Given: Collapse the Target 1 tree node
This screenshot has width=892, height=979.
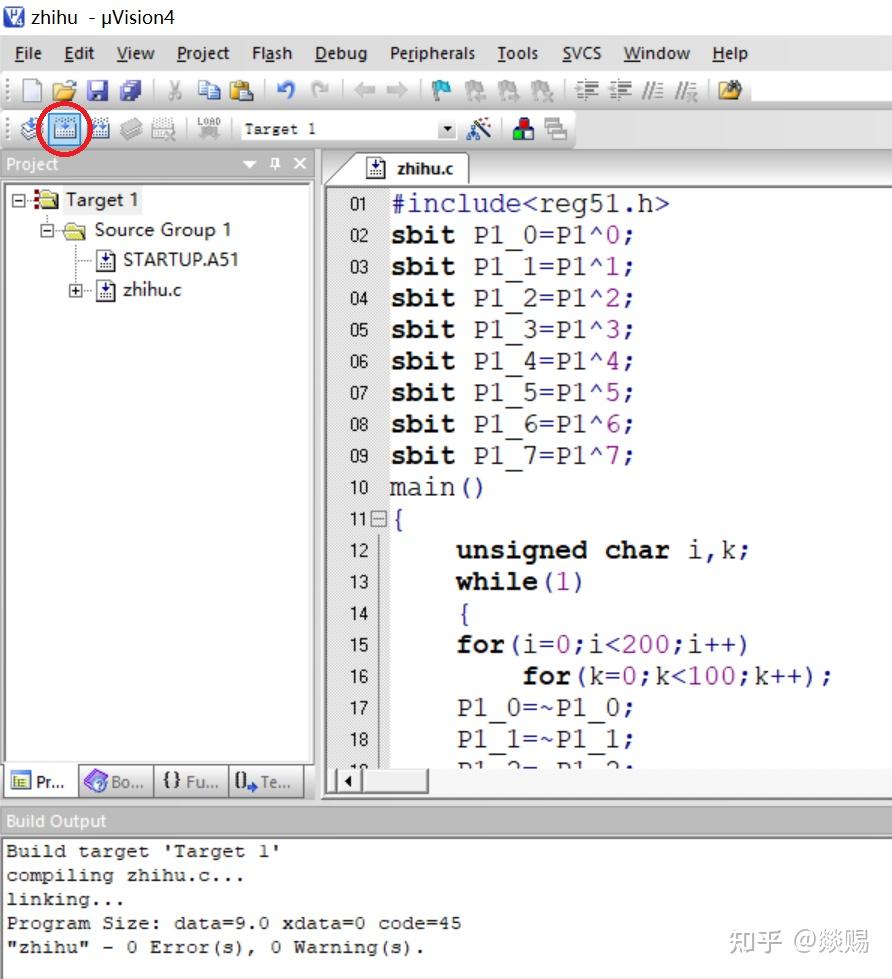Looking at the screenshot, I should pos(19,200).
